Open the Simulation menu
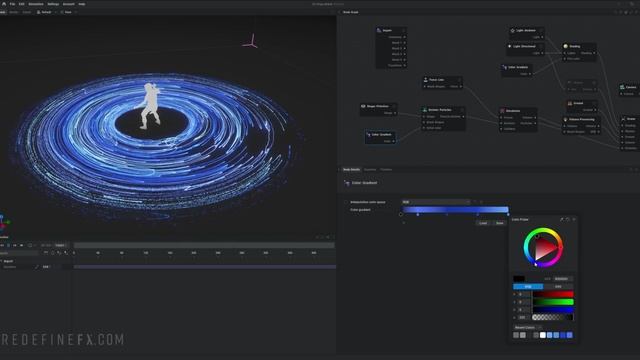This screenshot has width=640, height=360. [x=36, y=4]
